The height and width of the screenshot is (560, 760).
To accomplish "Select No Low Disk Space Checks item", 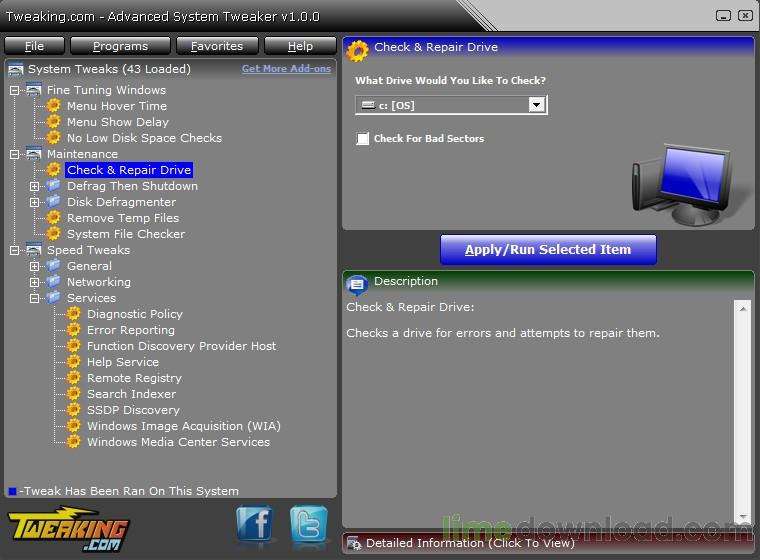I will click(x=144, y=138).
